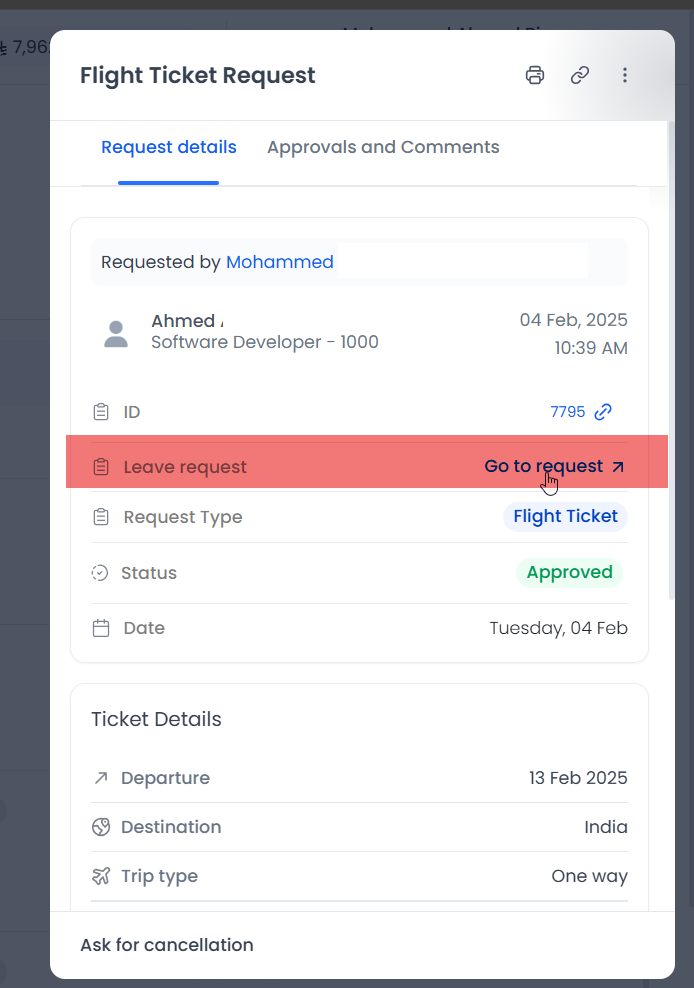694x988 pixels.
Task: Click the Approved status badge
Action: (569, 572)
